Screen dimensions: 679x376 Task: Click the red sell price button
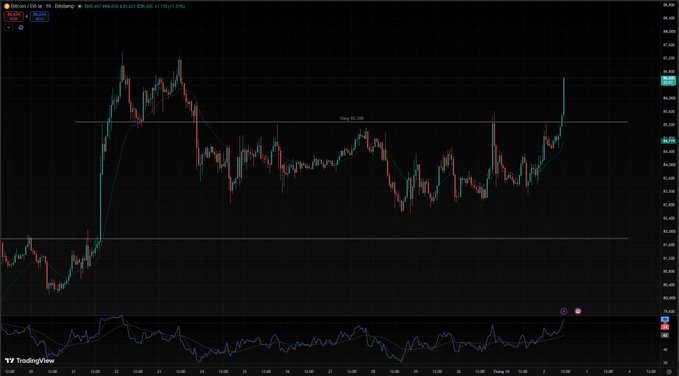coord(13,16)
